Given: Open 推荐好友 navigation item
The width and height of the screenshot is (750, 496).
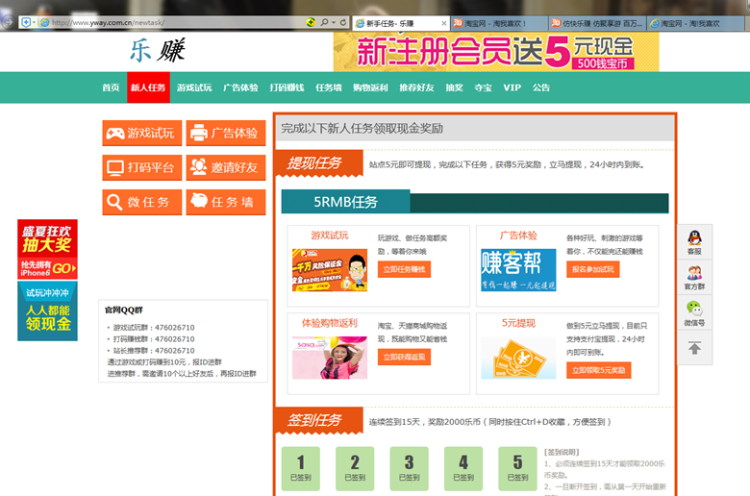Looking at the screenshot, I should click(x=417, y=88).
